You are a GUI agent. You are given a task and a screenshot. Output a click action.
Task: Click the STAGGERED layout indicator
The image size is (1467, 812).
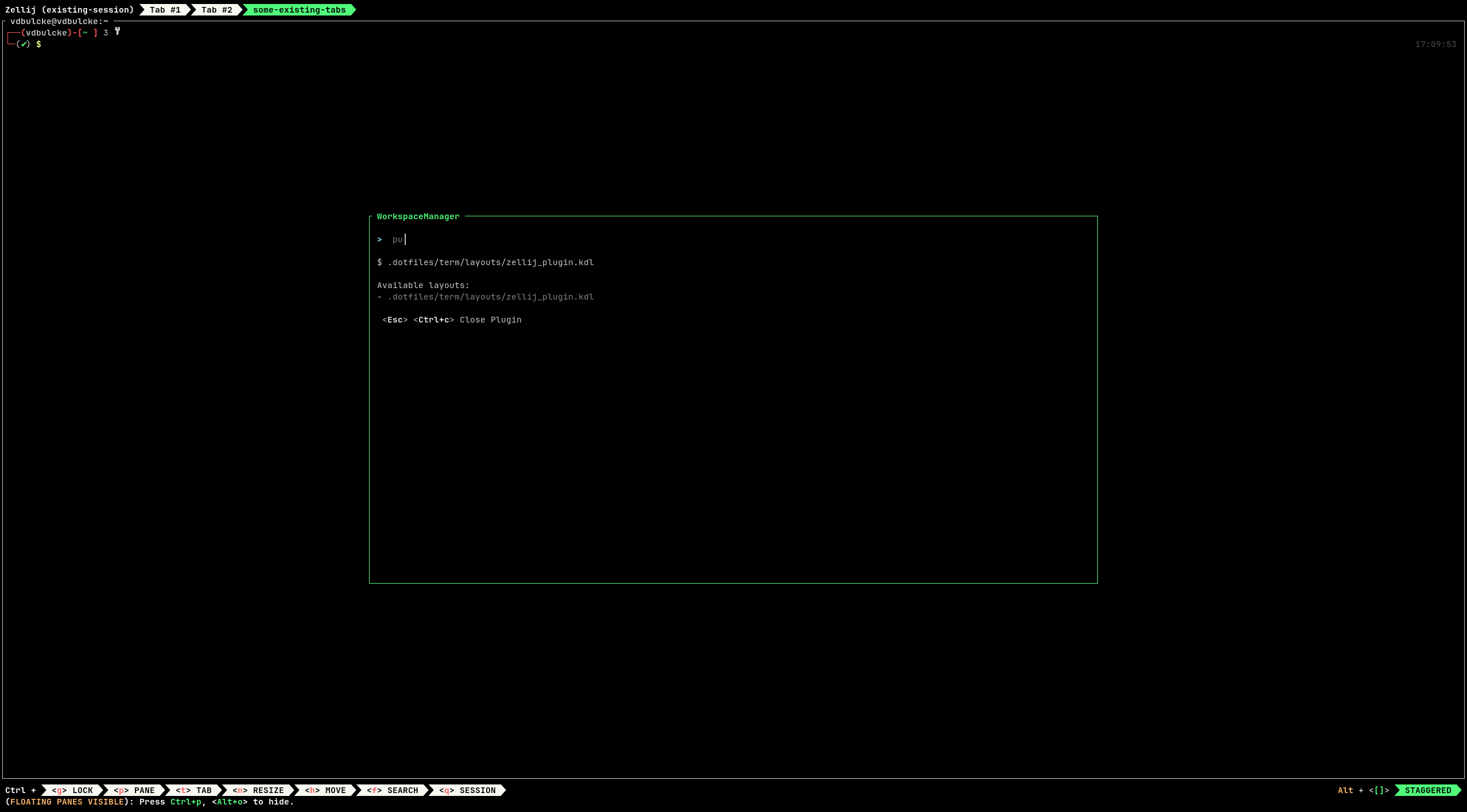click(x=1427, y=790)
